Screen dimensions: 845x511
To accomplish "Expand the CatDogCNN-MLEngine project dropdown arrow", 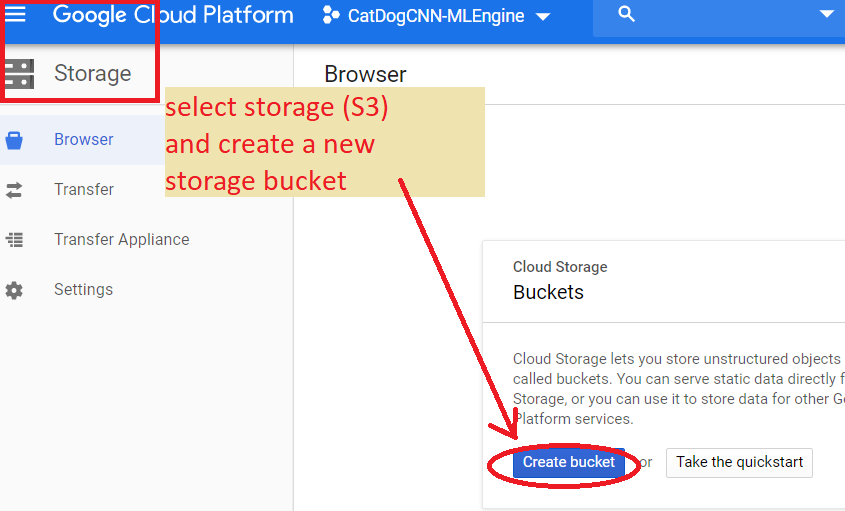I will click(x=543, y=17).
